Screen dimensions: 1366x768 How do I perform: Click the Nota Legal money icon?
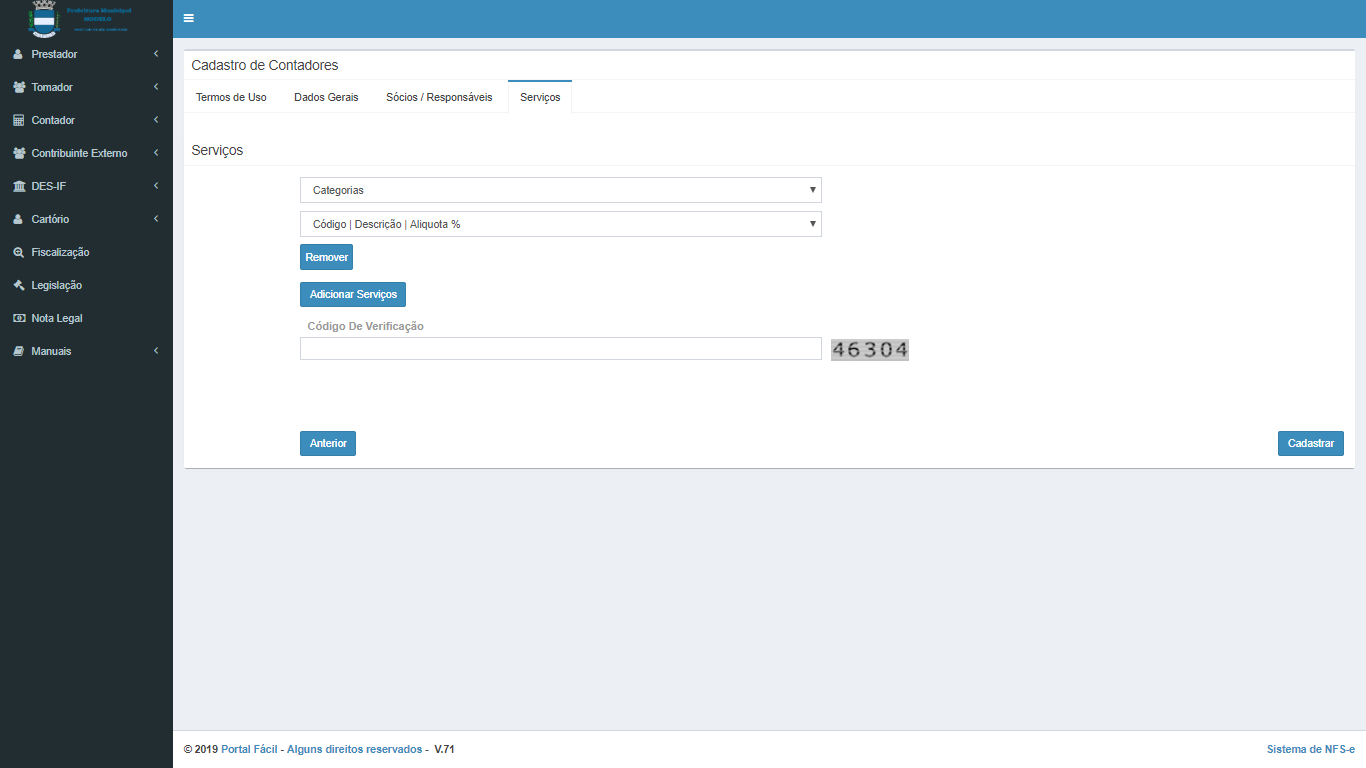click(x=18, y=318)
